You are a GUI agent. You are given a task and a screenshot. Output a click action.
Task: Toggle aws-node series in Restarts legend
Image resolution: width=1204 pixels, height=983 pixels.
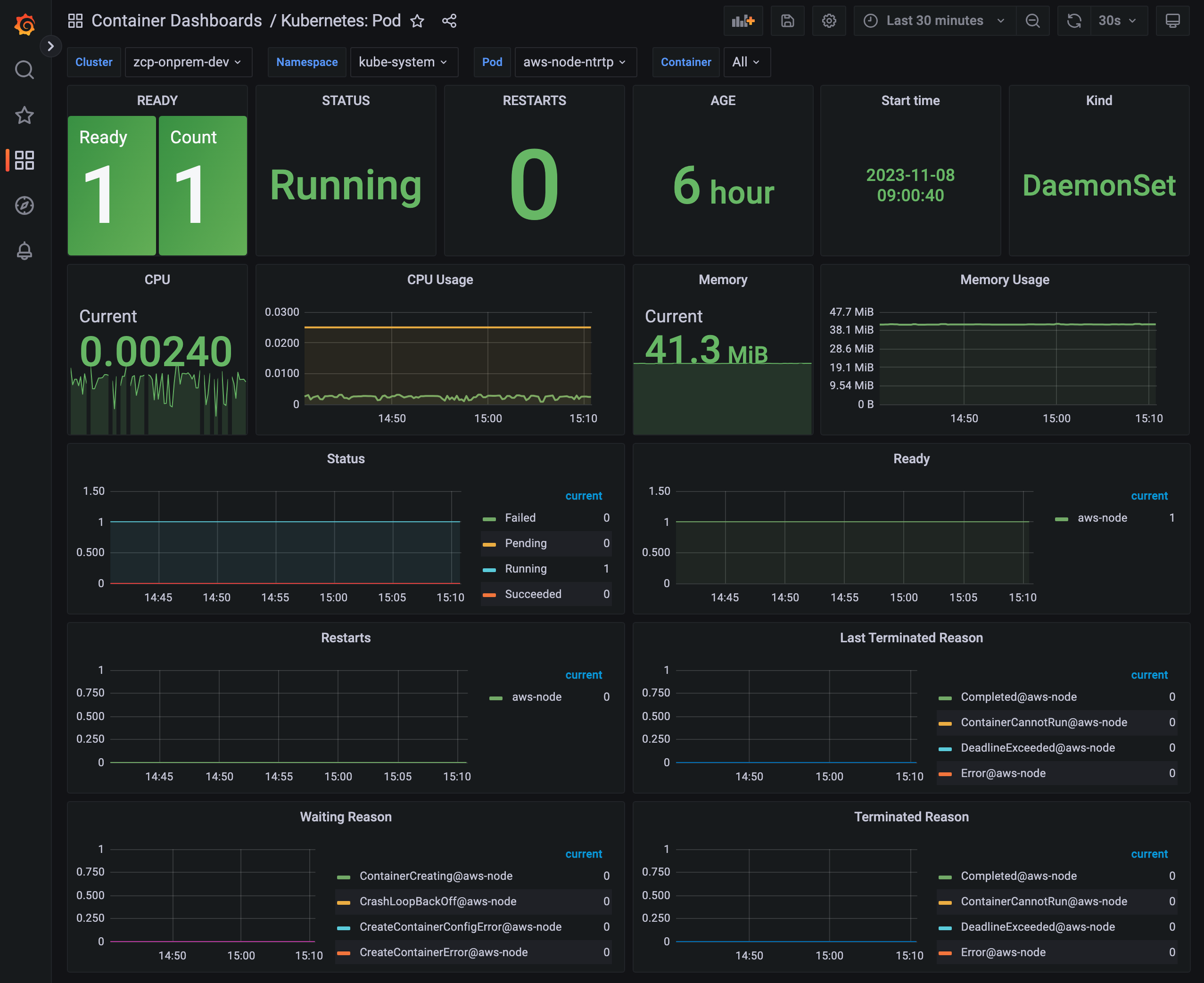point(536,696)
